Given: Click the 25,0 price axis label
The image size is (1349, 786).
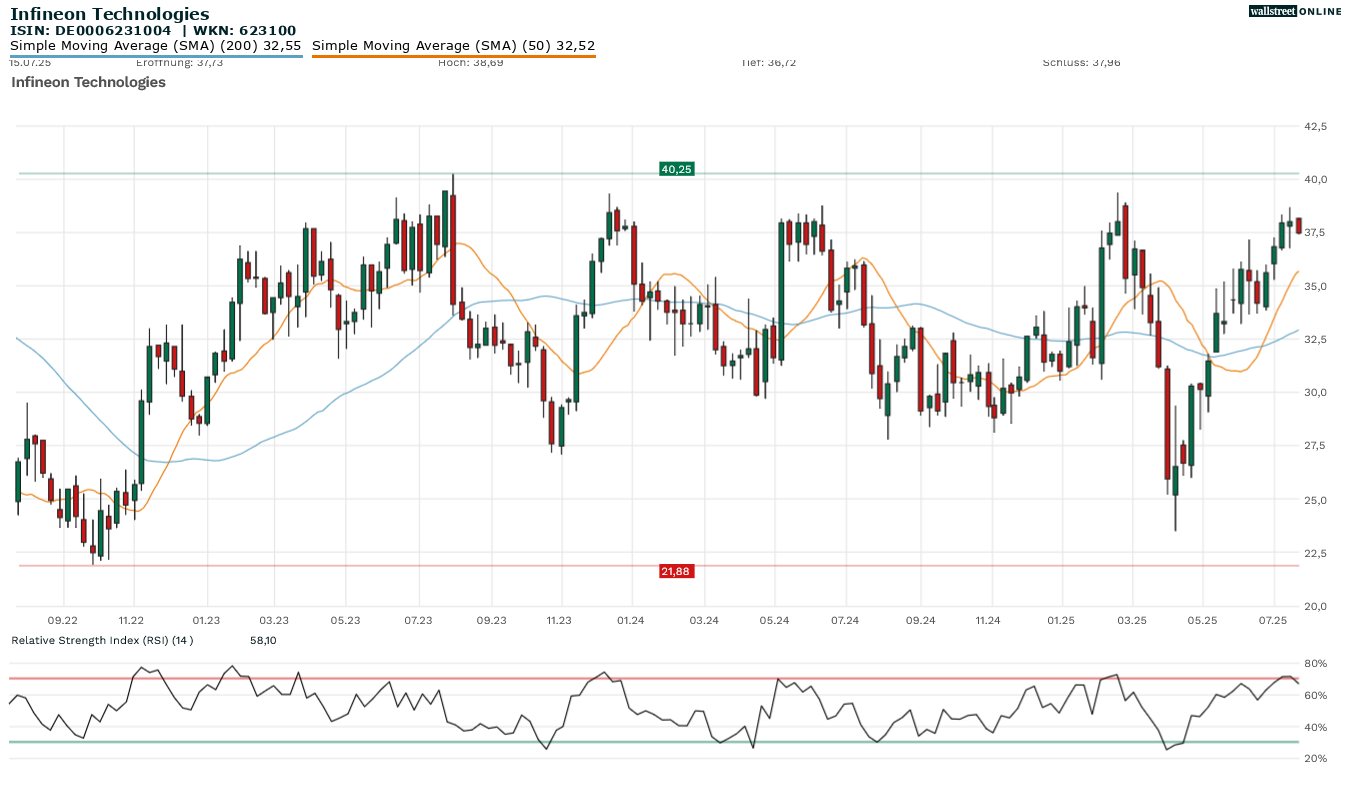Looking at the screenshot, I should [1315, 499].
